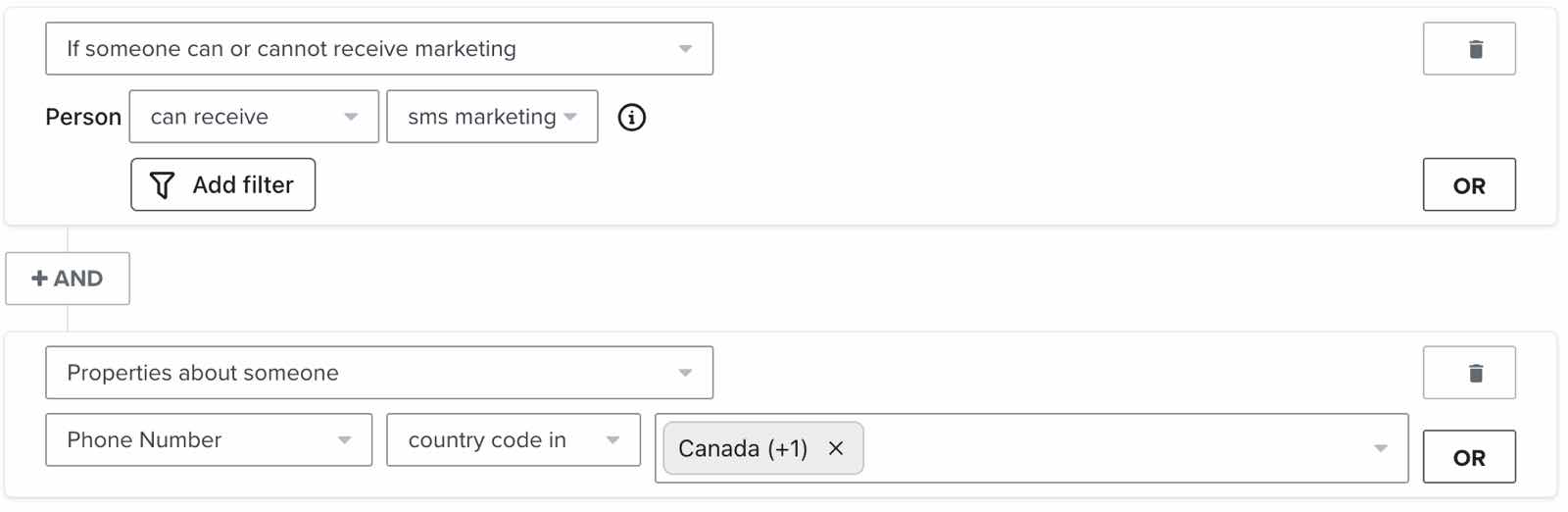The image size is (1568, 512).
Task: Expand the 'can receive' dropdown
Action: pos(253,117)
